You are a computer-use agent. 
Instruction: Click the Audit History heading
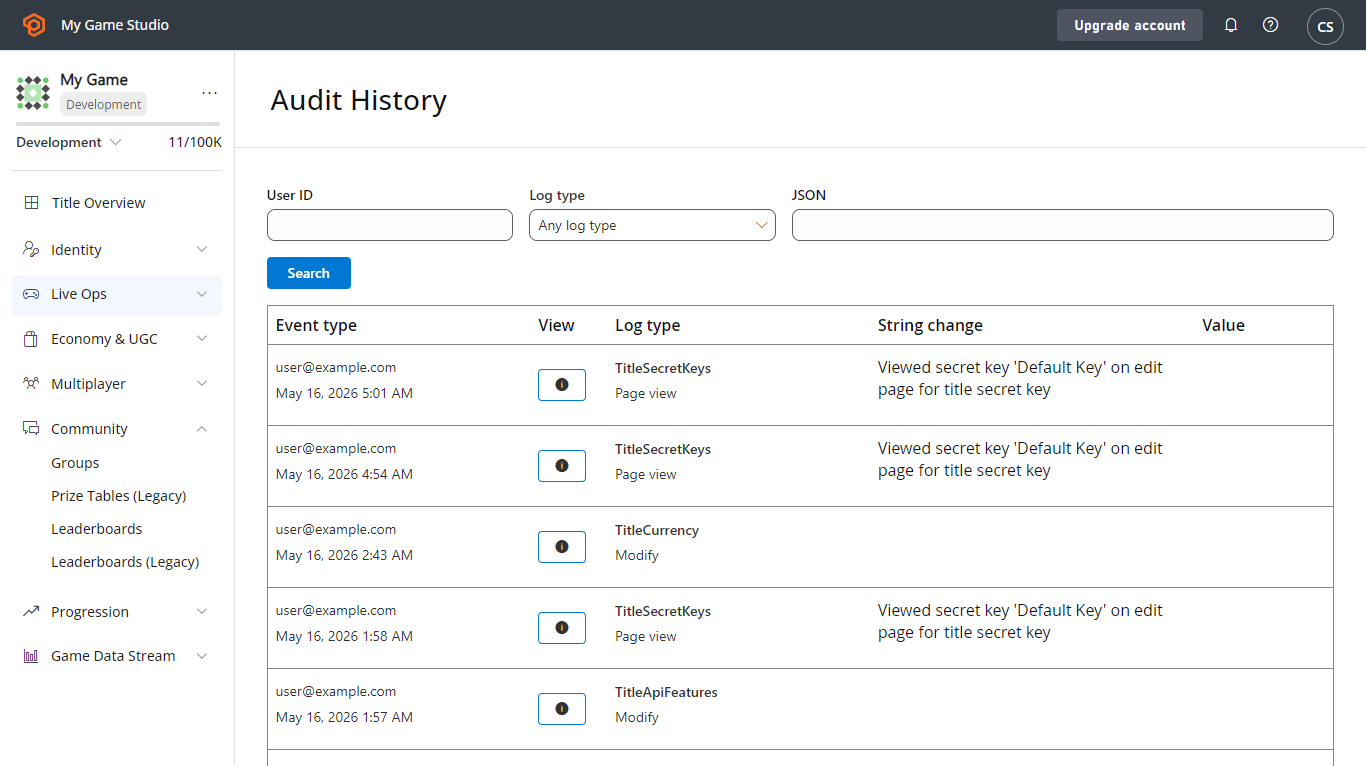359,100
